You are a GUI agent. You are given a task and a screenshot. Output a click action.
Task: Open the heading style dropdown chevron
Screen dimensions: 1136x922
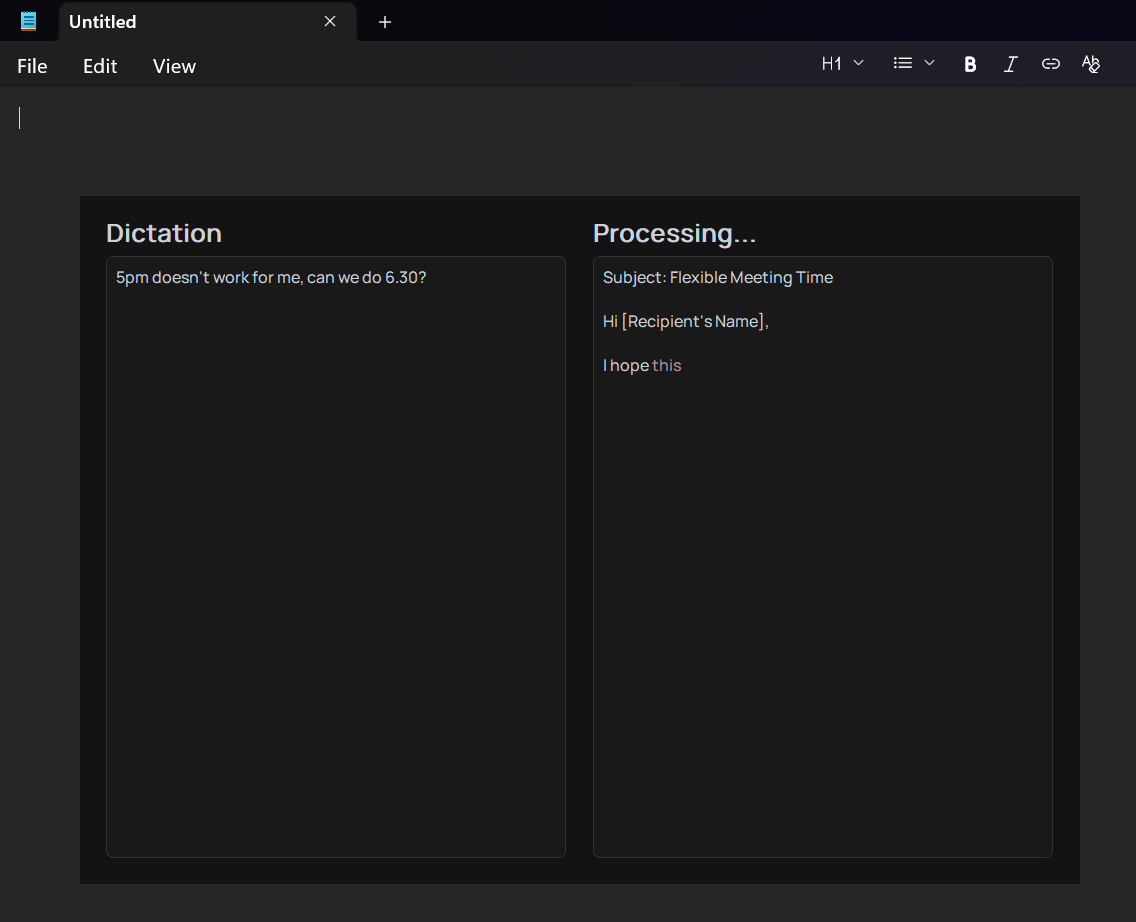(x=858, y=63)
